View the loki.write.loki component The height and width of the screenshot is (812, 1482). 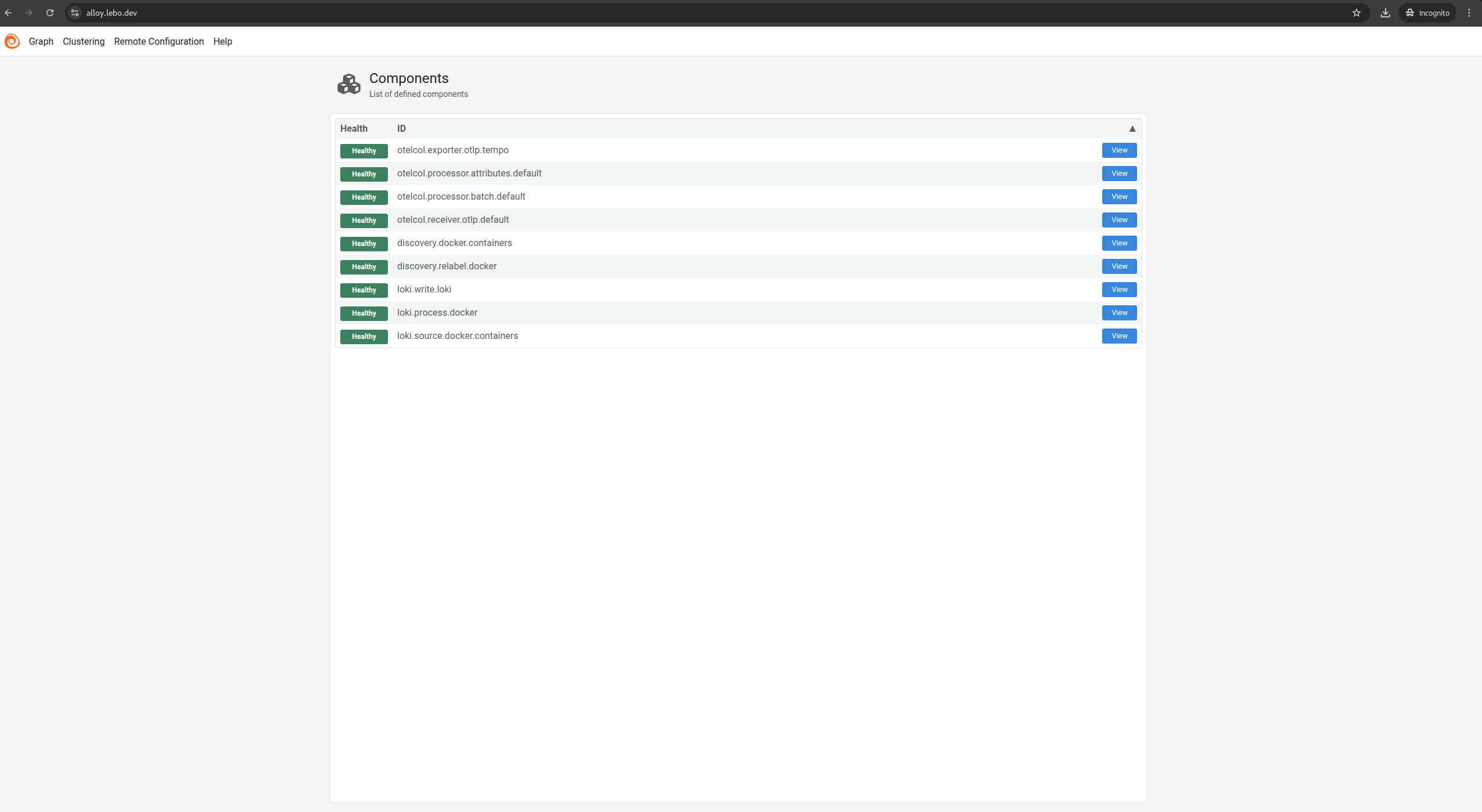1118,289
